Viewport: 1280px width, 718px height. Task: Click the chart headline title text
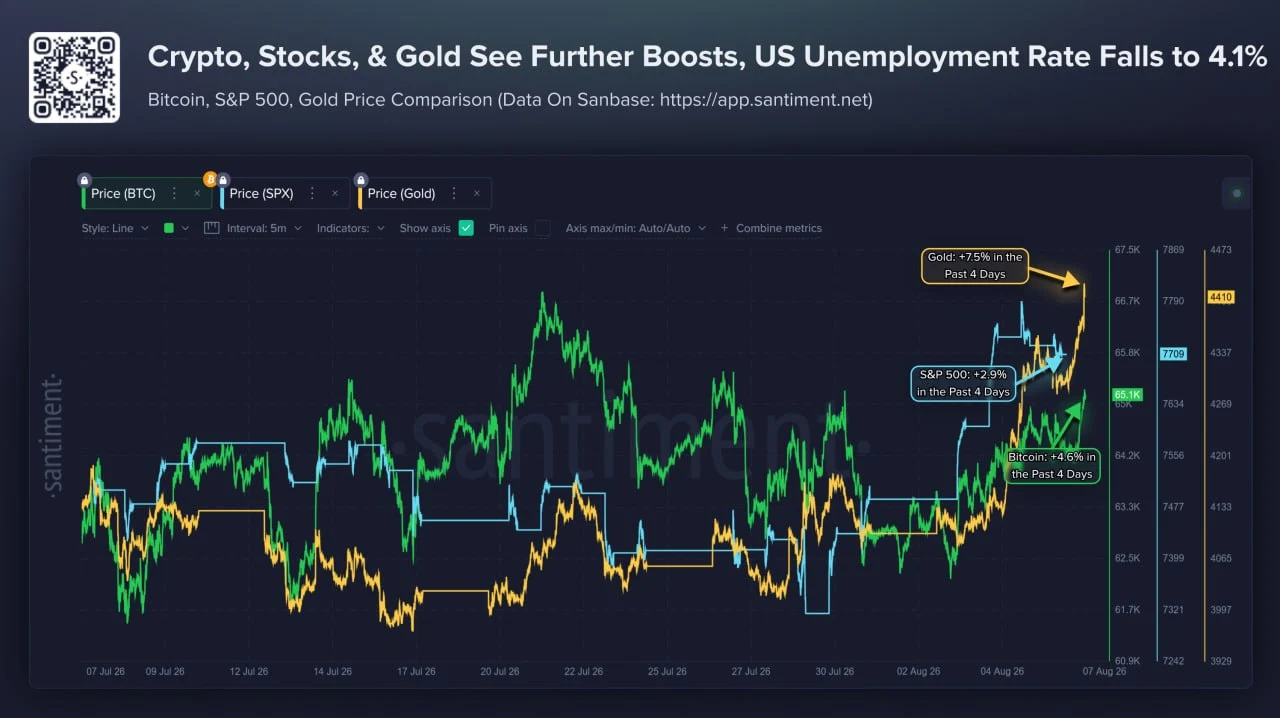[x=707, y=57]
